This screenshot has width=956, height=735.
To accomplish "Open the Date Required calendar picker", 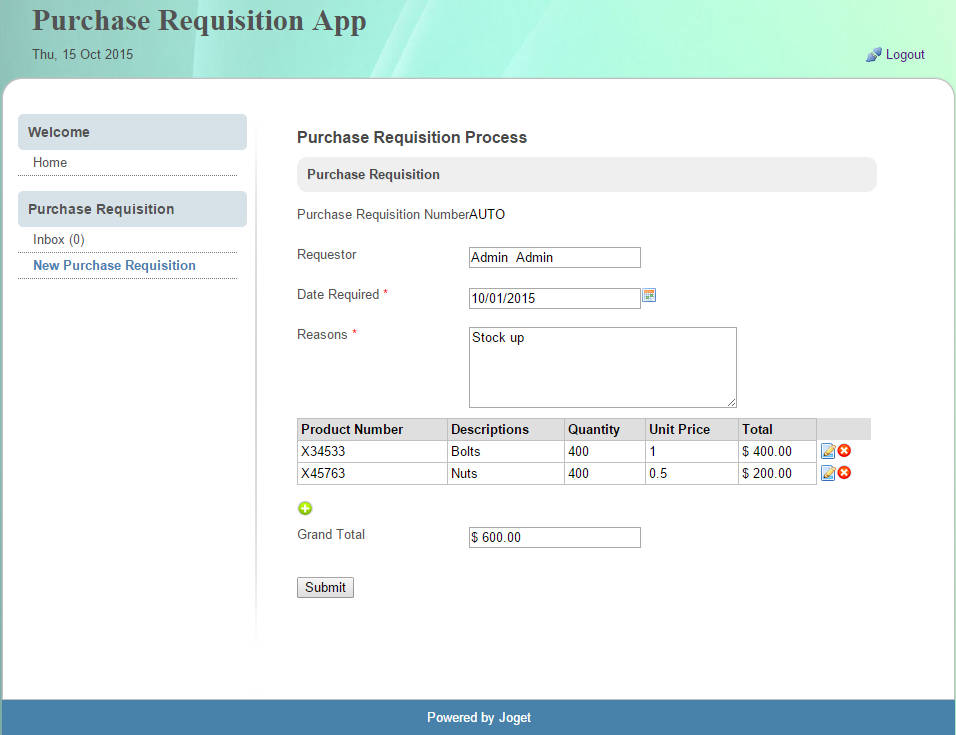I will [649, 296].
